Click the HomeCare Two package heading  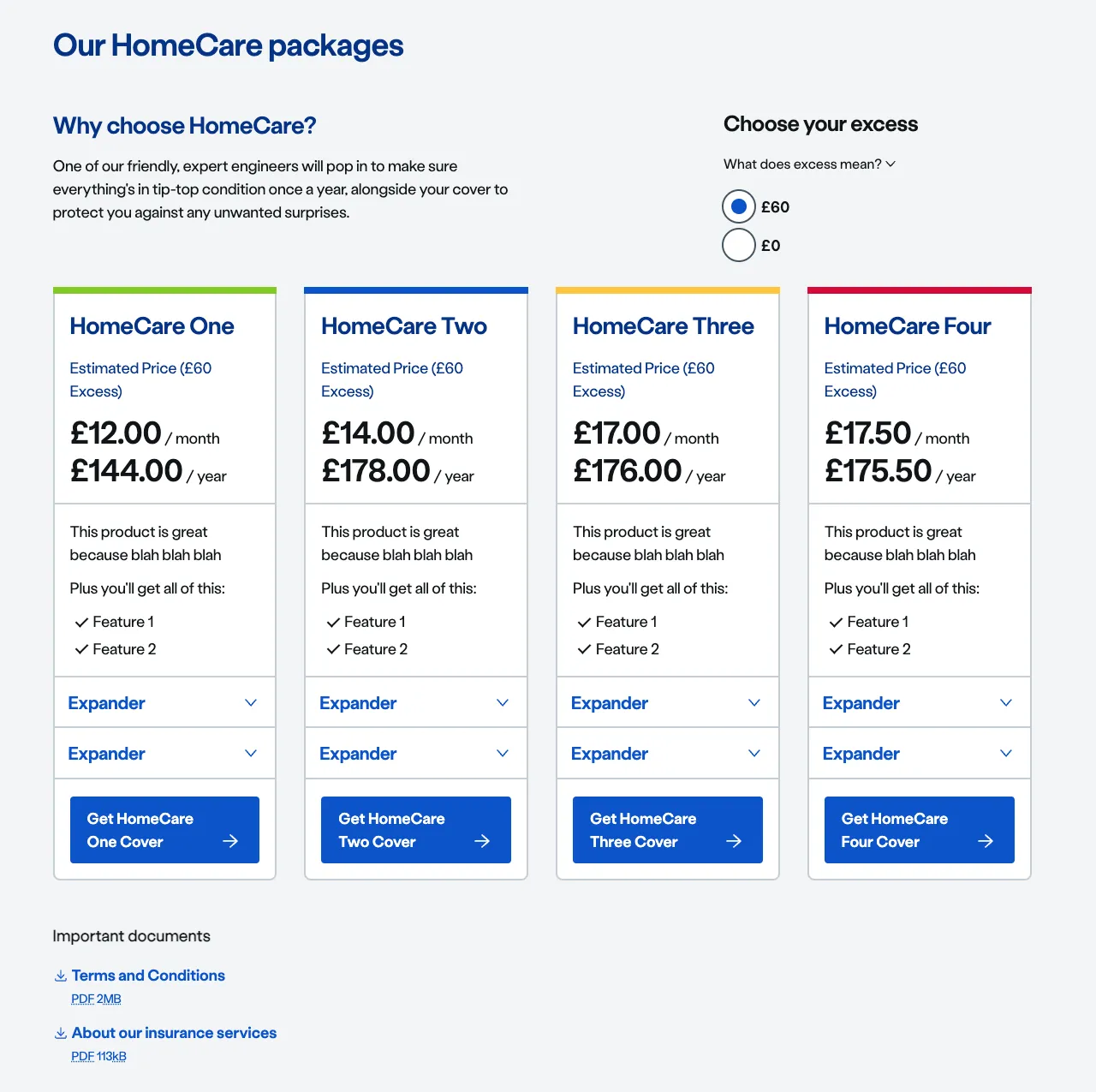pos(403,326)
